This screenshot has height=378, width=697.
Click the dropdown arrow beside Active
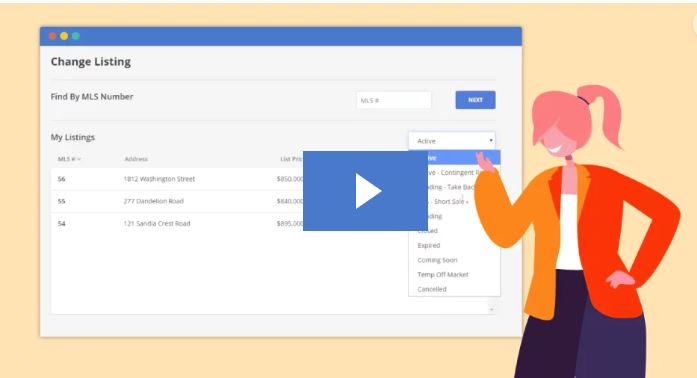(491, 141)
